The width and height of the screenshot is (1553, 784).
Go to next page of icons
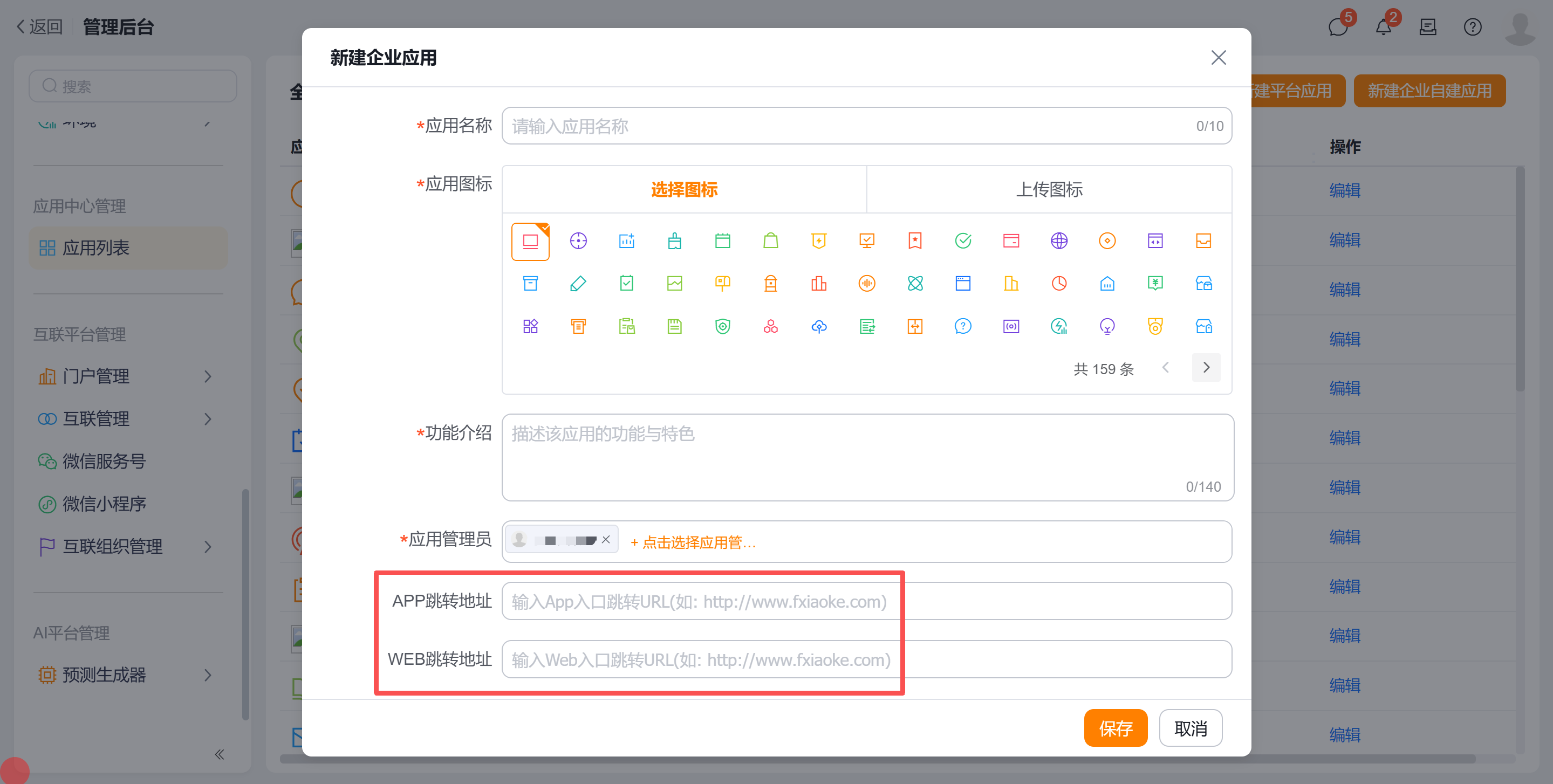pyautogui.click(x=1206, y=368)
